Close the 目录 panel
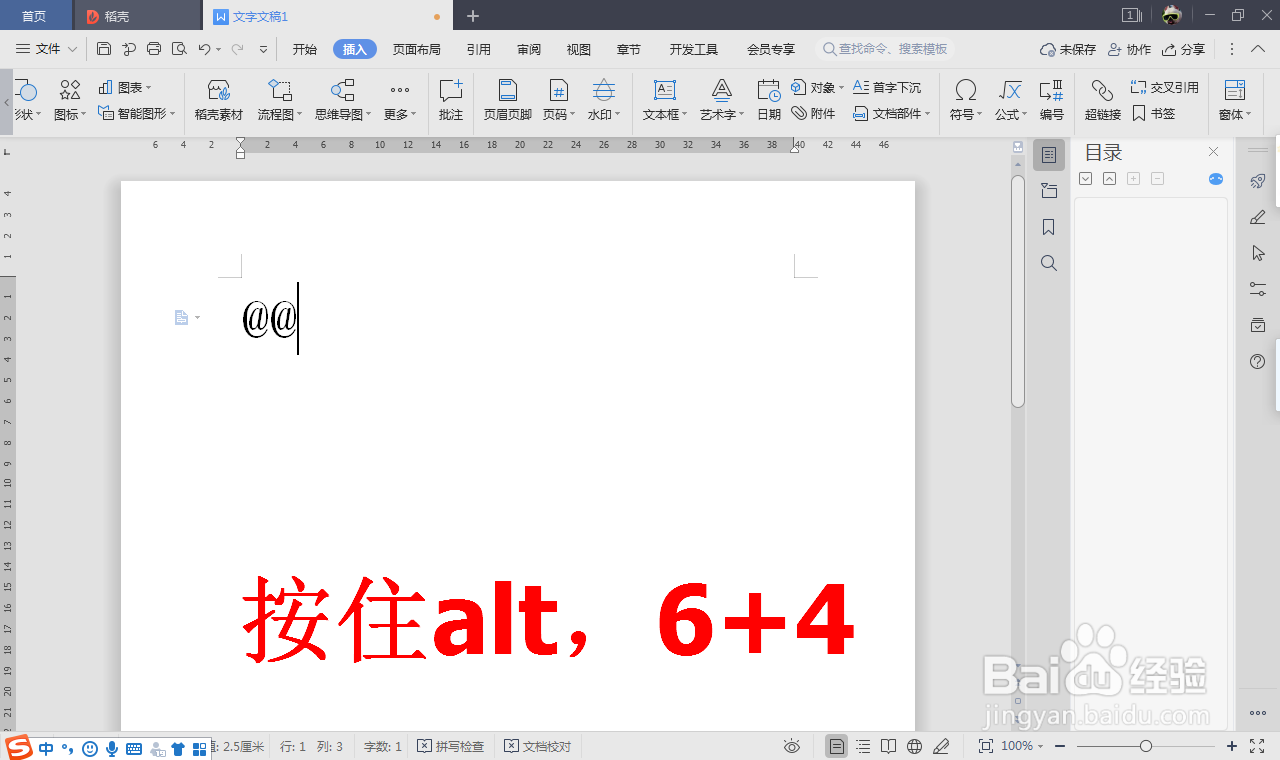Viewport: 1280px width, 760px height. click(1214, 152)
